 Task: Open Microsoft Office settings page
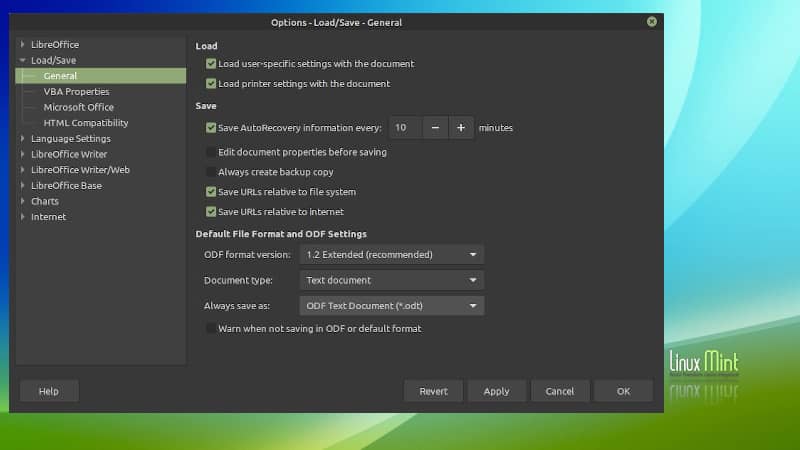79,107
